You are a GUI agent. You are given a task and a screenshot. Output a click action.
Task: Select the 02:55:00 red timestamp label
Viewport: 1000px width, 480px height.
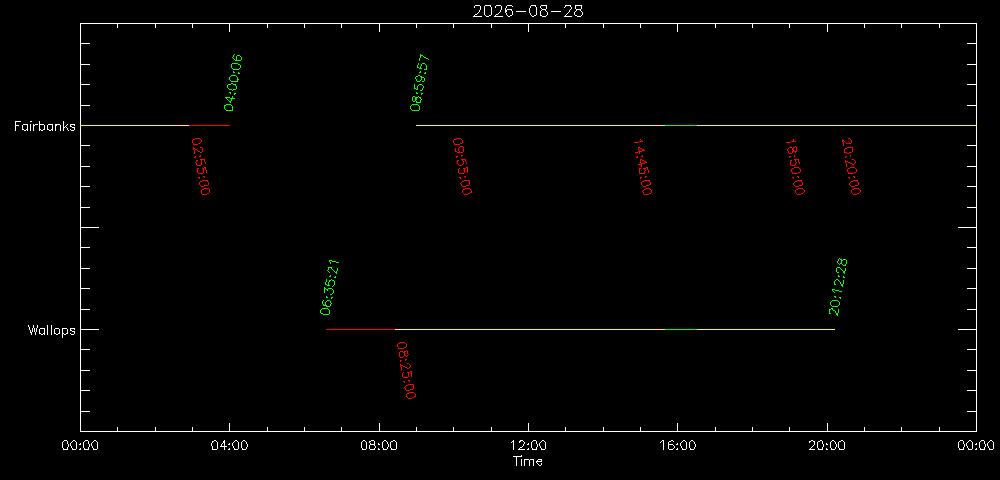point(201,166)
